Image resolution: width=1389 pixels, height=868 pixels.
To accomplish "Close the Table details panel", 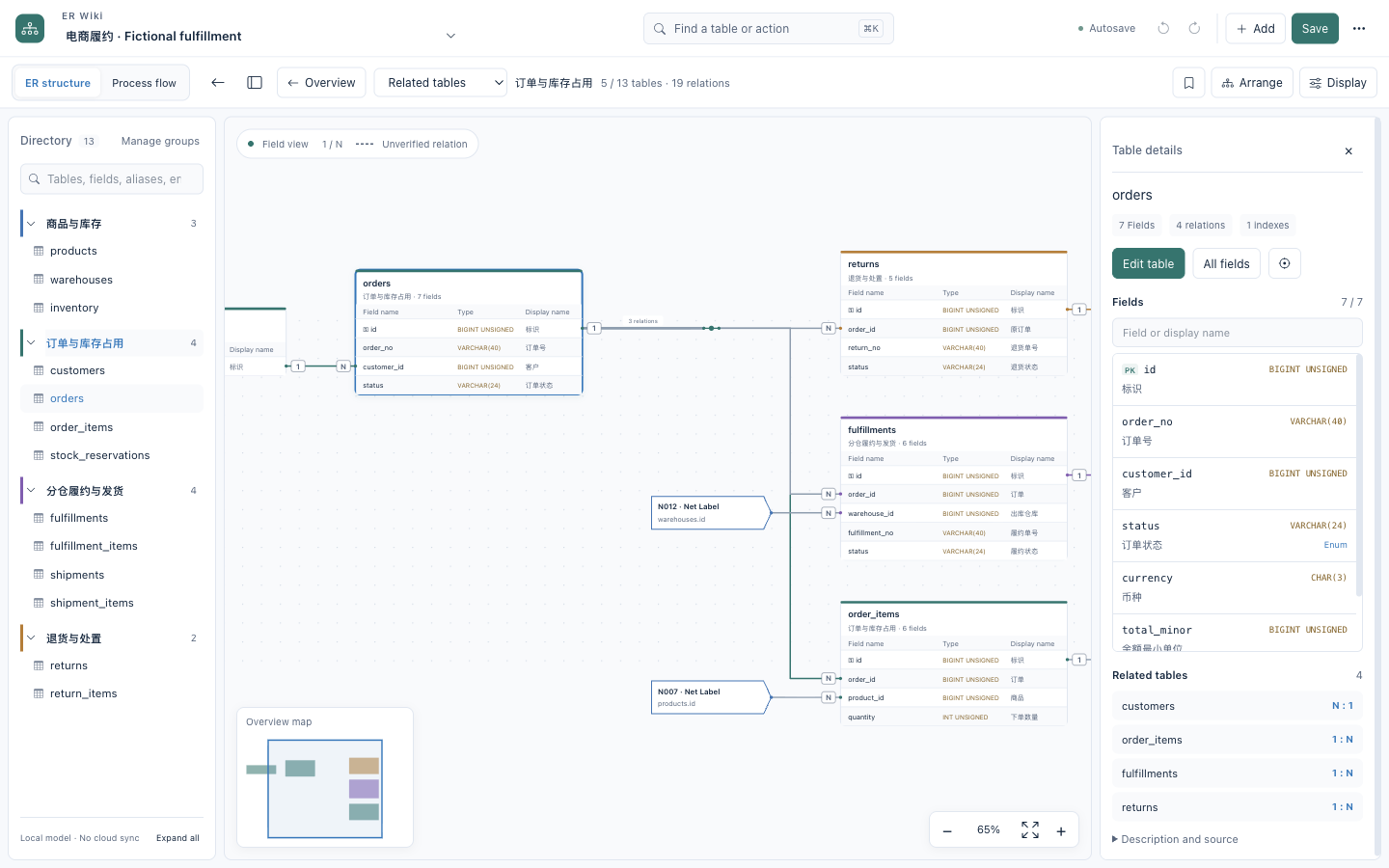I will pos(1348,151).
